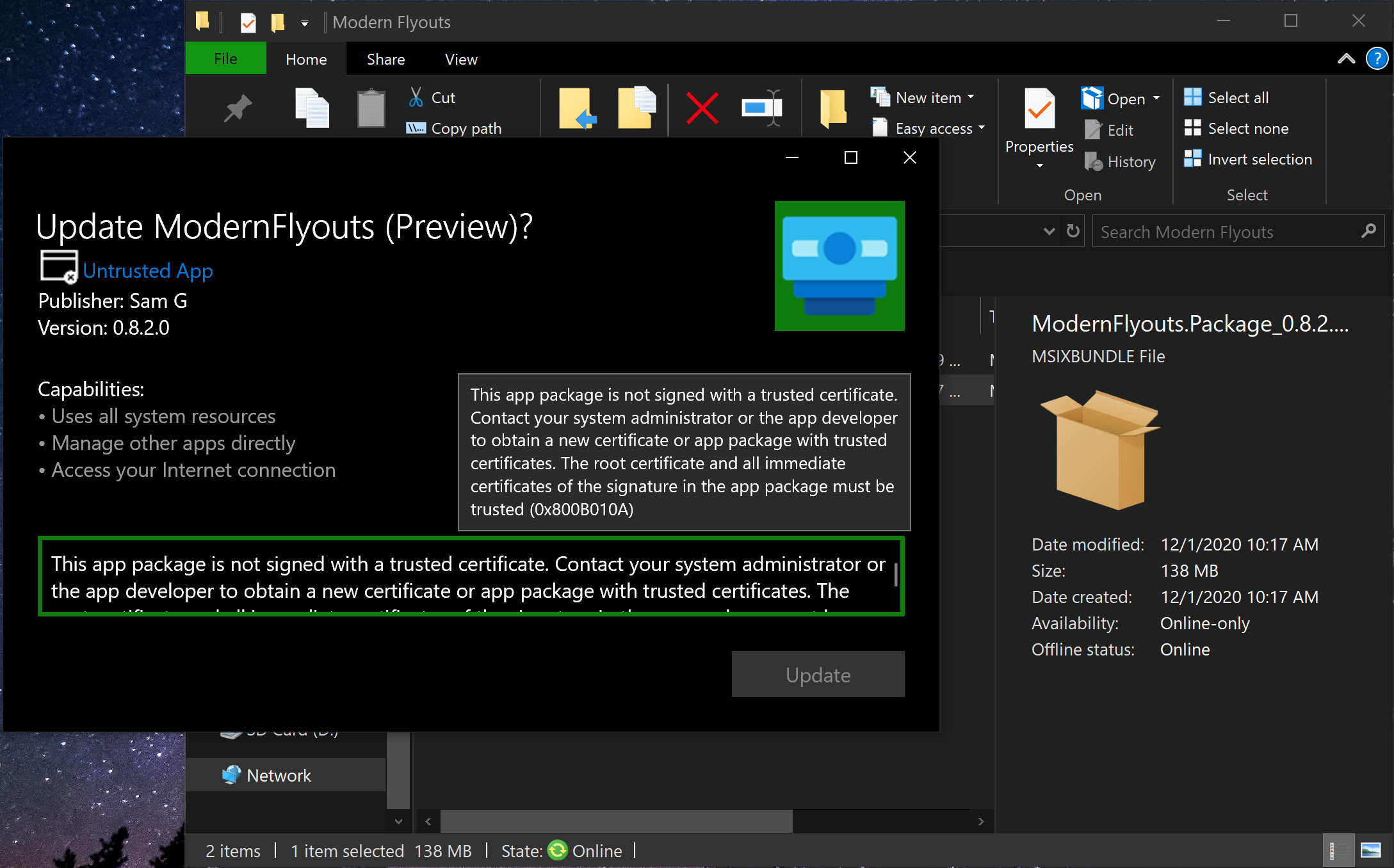
Task: Click the blue Help icon
Action: [1377, 59]
